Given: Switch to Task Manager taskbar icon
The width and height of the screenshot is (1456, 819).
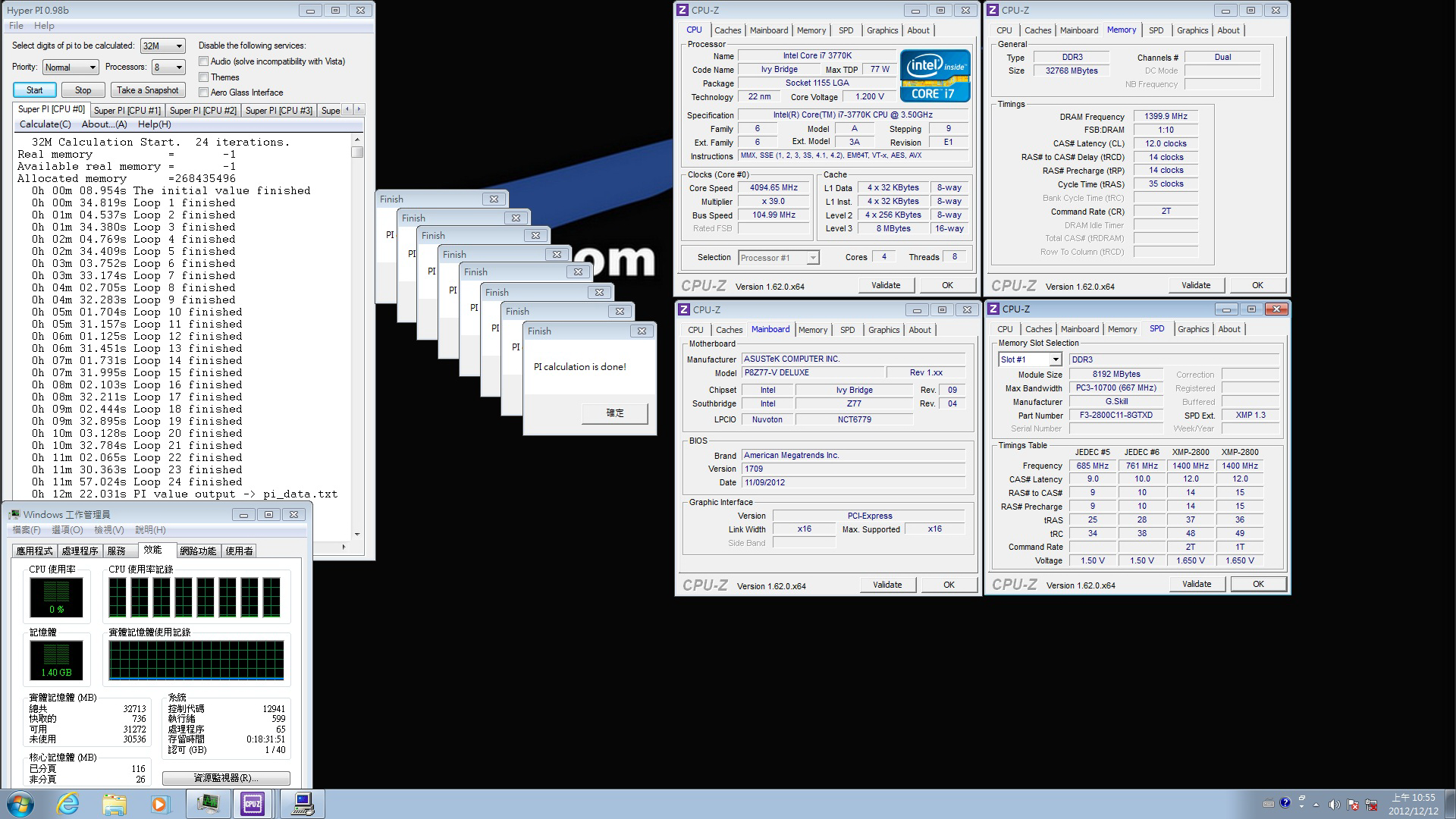Looking at the screenshot, I should point(209,804).
